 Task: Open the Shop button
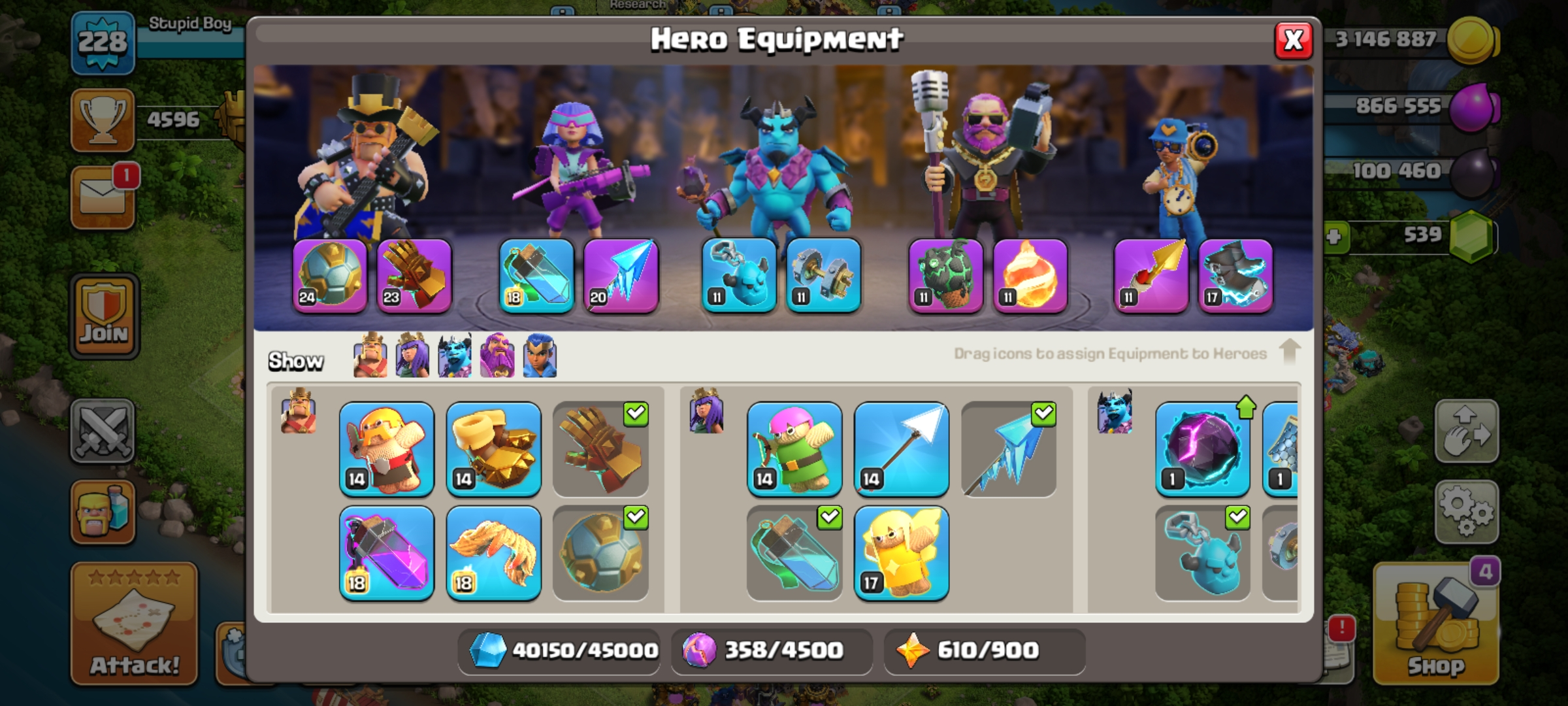(x=1436, y=623)
